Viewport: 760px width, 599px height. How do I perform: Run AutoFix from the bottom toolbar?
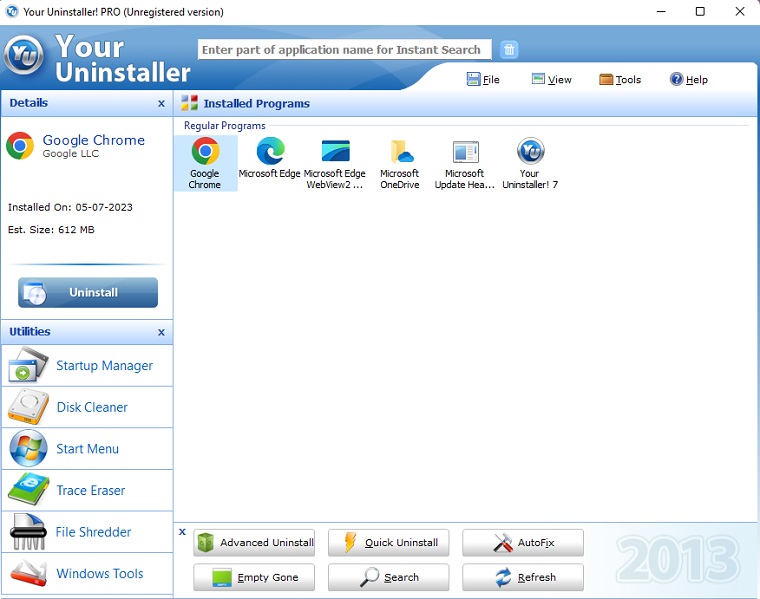(x=523, y=543)
